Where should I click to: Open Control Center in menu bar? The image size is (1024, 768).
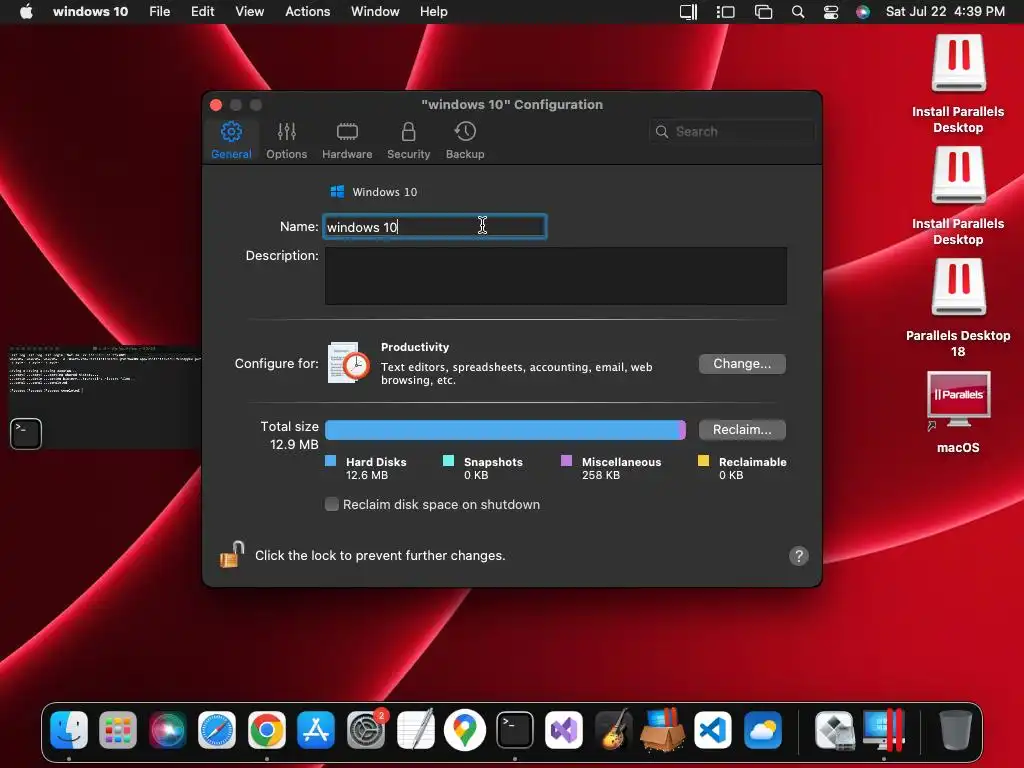pyautogui.click(x=831, y=12)
